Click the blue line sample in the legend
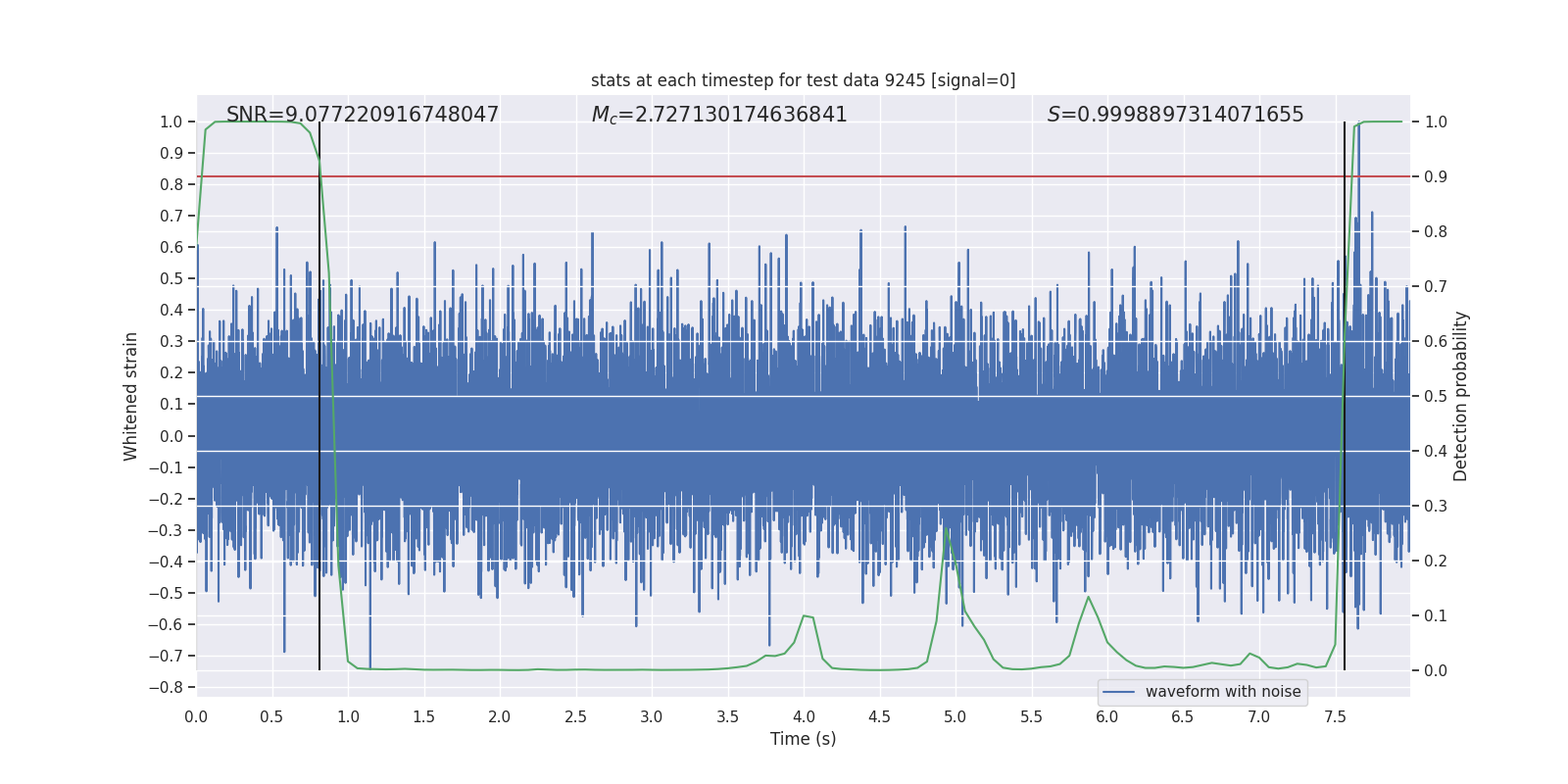Image resolution: width=1568 pixels, height=784 pixels. pos(1118,692)
